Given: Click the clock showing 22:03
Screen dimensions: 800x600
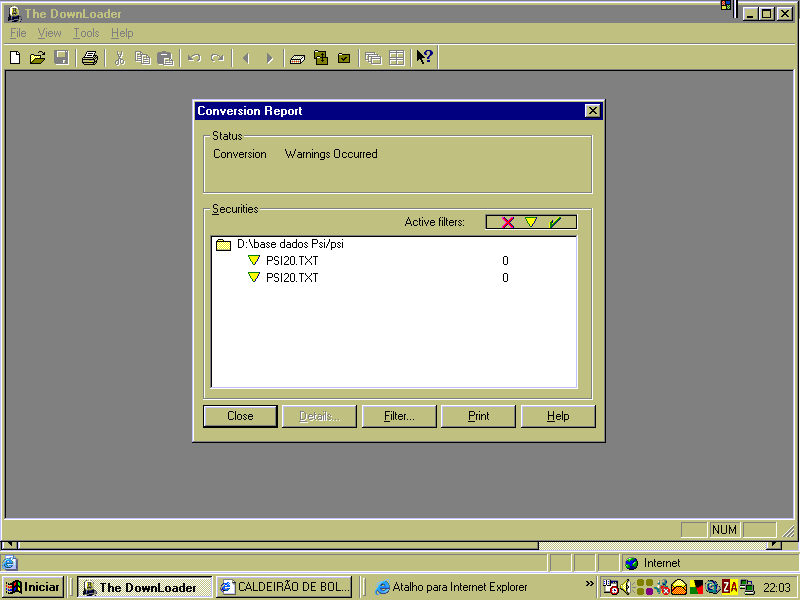Looking at the screenshot, I should pyautogui.click(x=777, y=588).
